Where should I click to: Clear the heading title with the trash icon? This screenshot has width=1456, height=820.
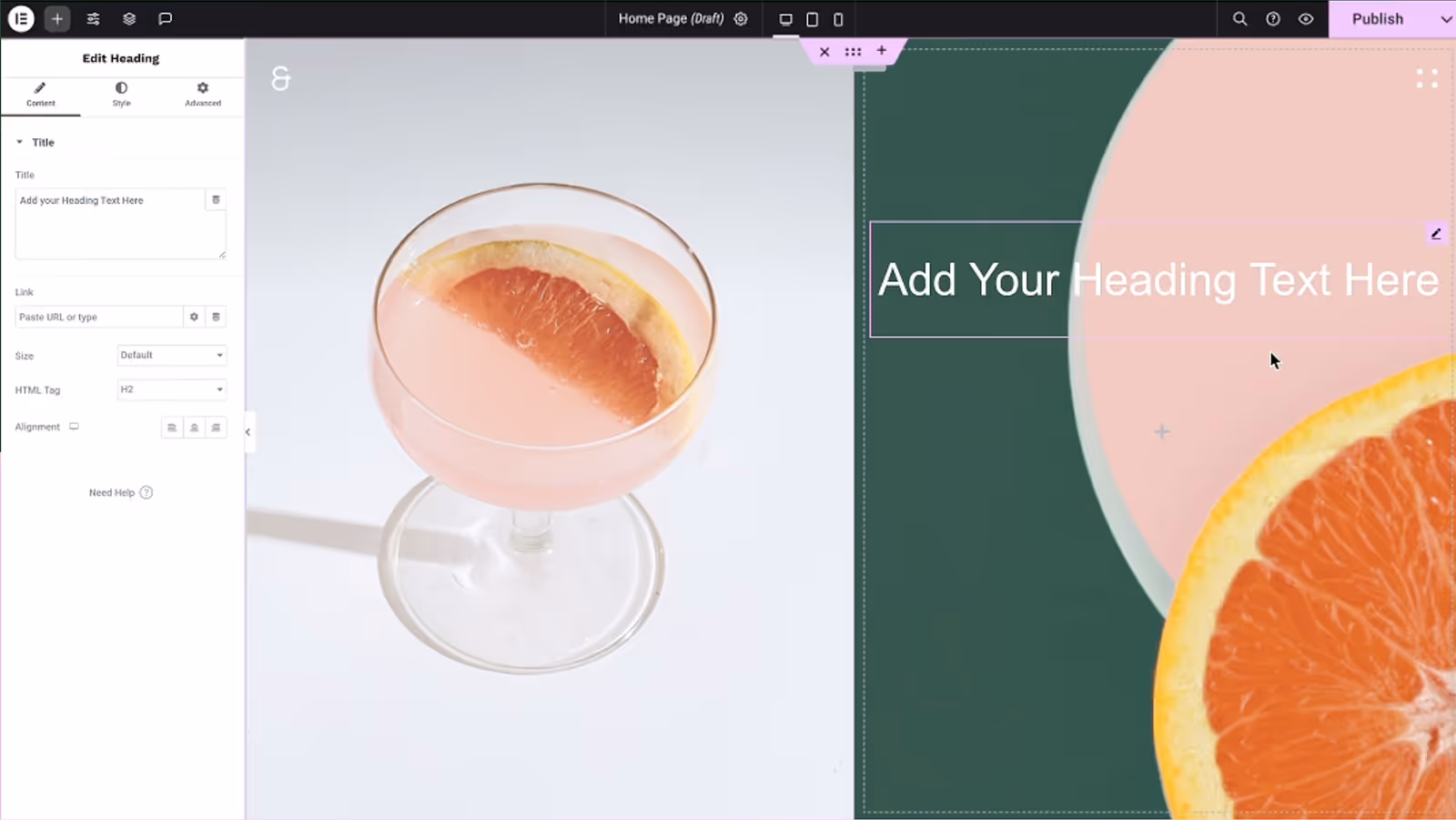216,199
